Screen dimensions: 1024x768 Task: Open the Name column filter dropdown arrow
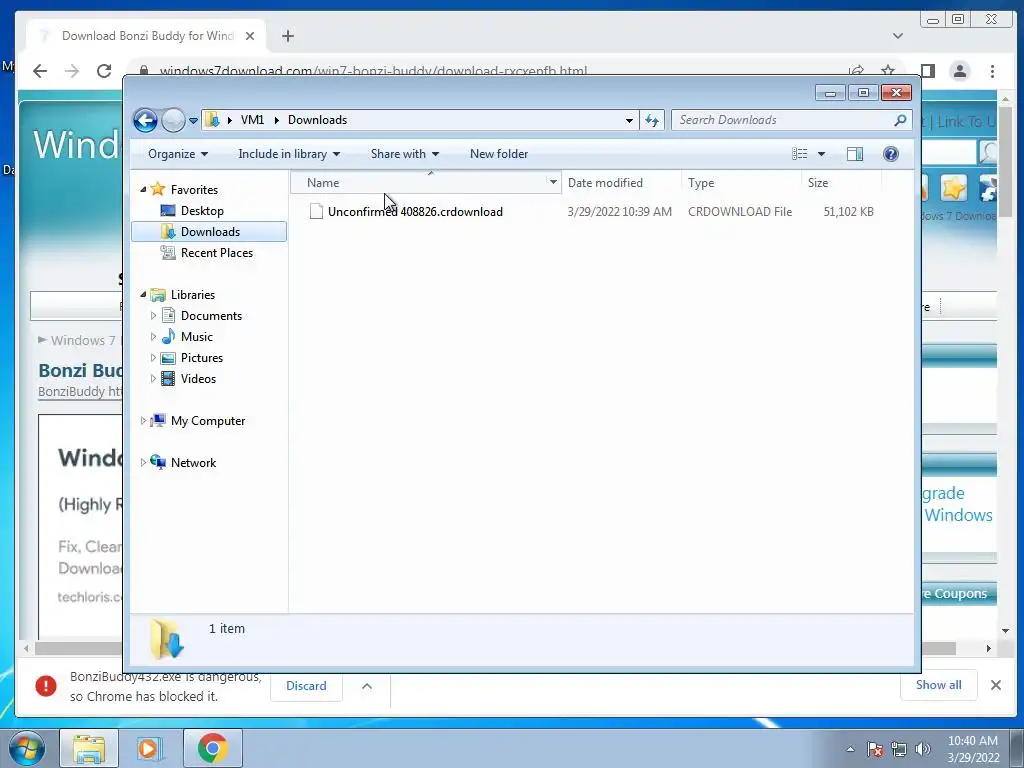pyautogui.click(x=553, y=183)
